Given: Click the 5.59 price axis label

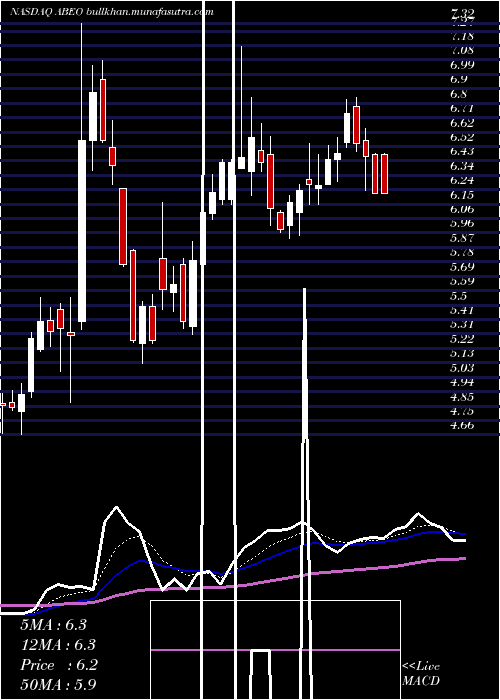Looking at the screenshot, I should (x=462, y=281).
